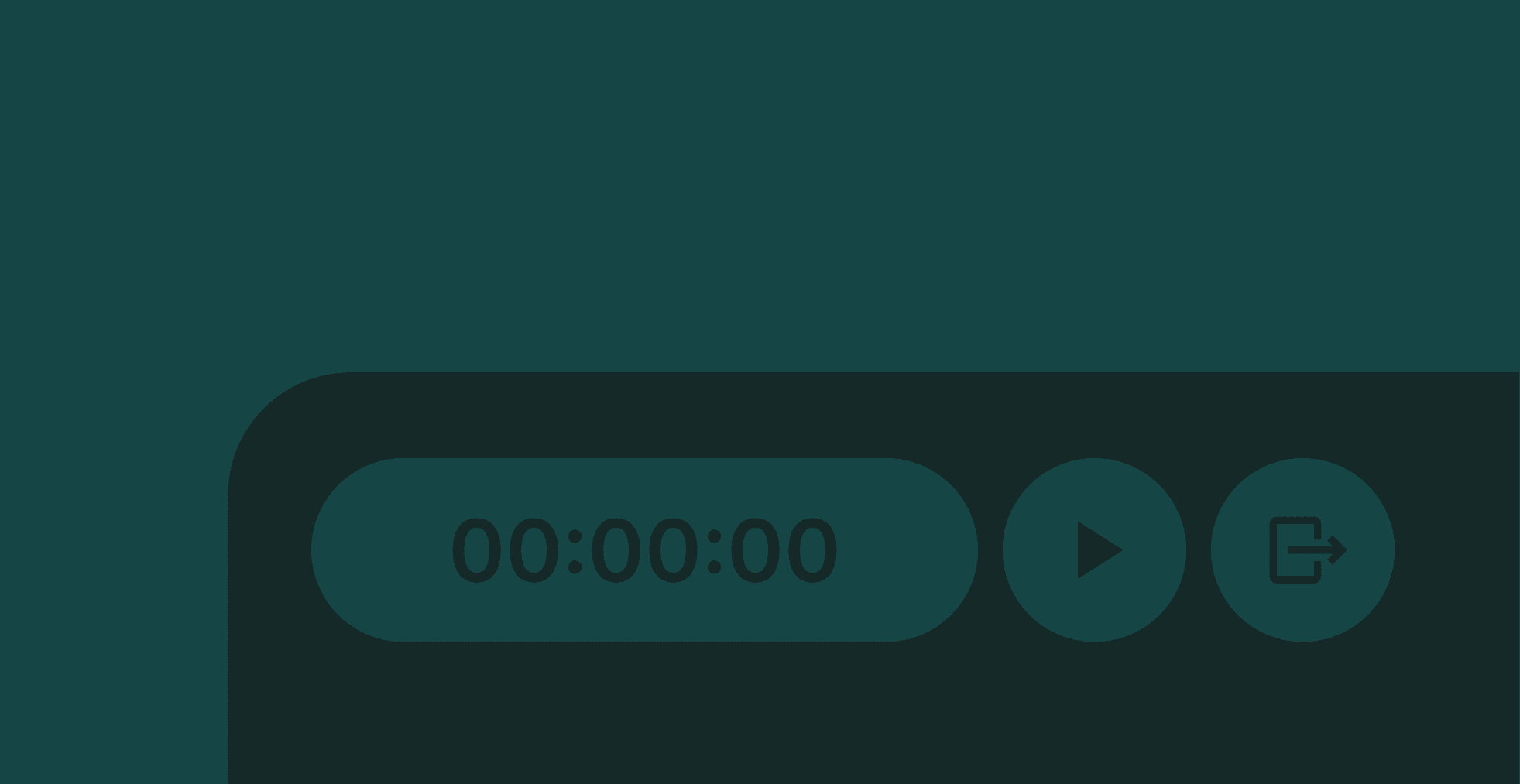Click the minutes digits in timer
Screen dimensions: 1520x784
644,550
